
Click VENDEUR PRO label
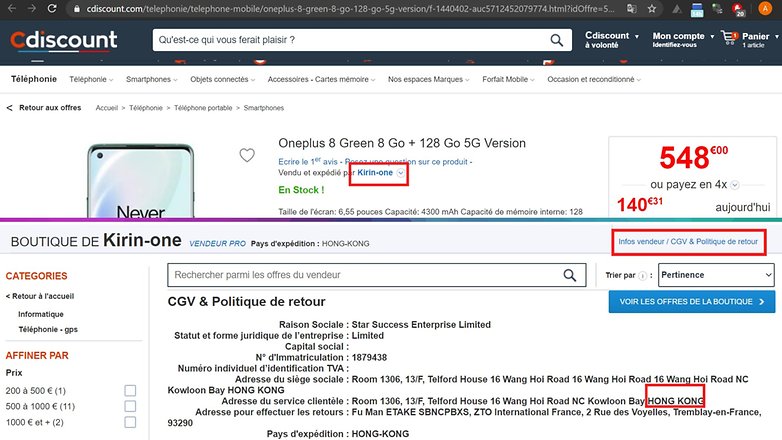point(217,243)
